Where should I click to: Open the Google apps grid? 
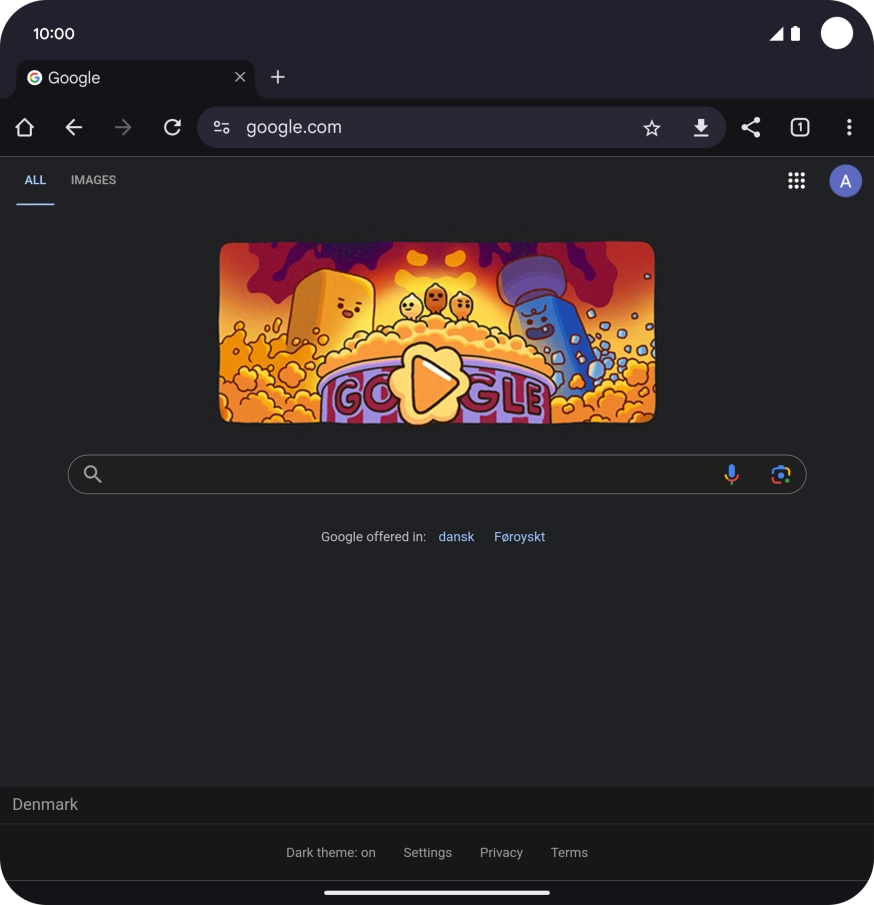click(x=796, y=181)
